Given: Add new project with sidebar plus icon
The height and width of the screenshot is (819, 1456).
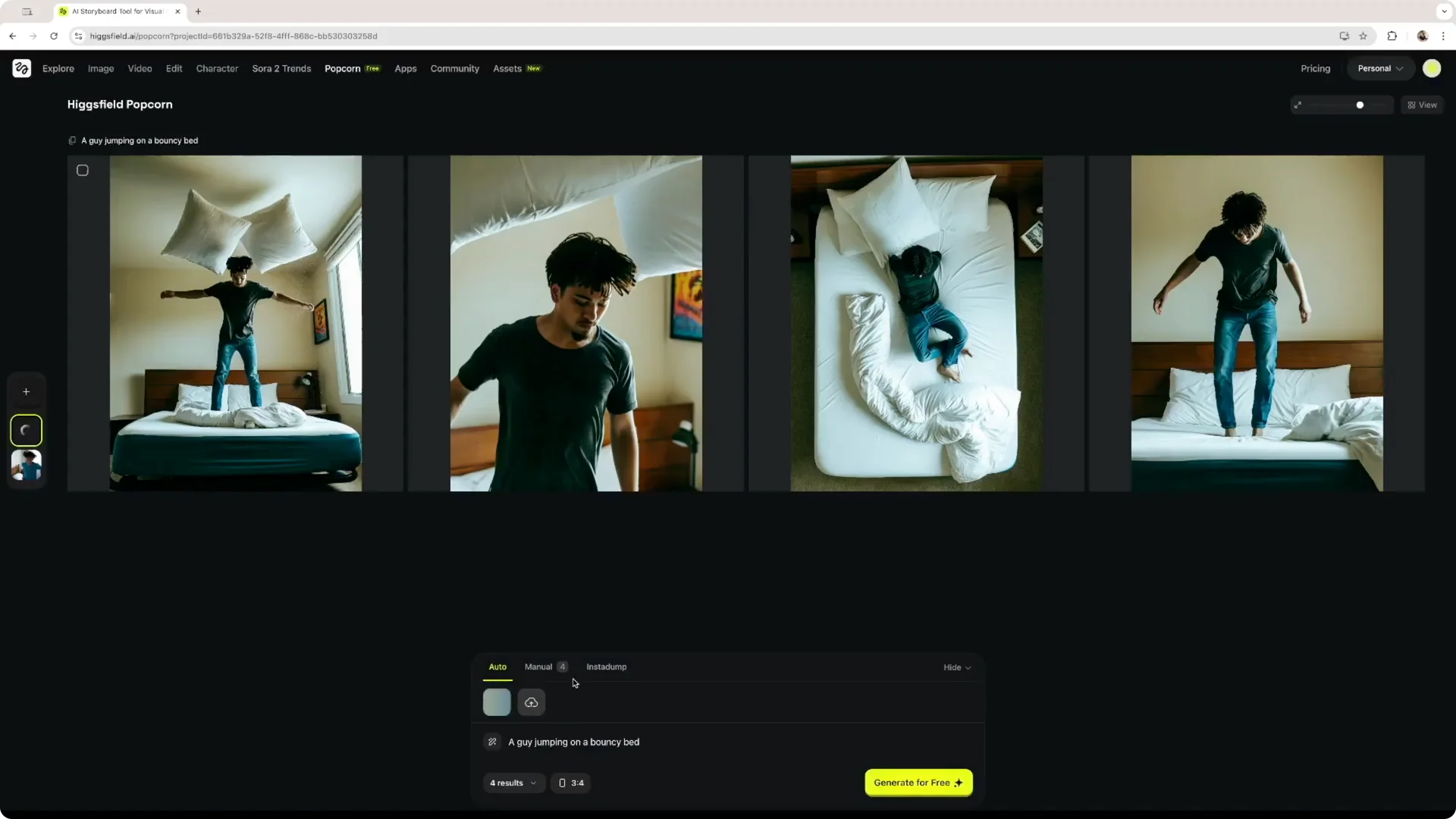Looking at the screenshot, I should 26,391.
